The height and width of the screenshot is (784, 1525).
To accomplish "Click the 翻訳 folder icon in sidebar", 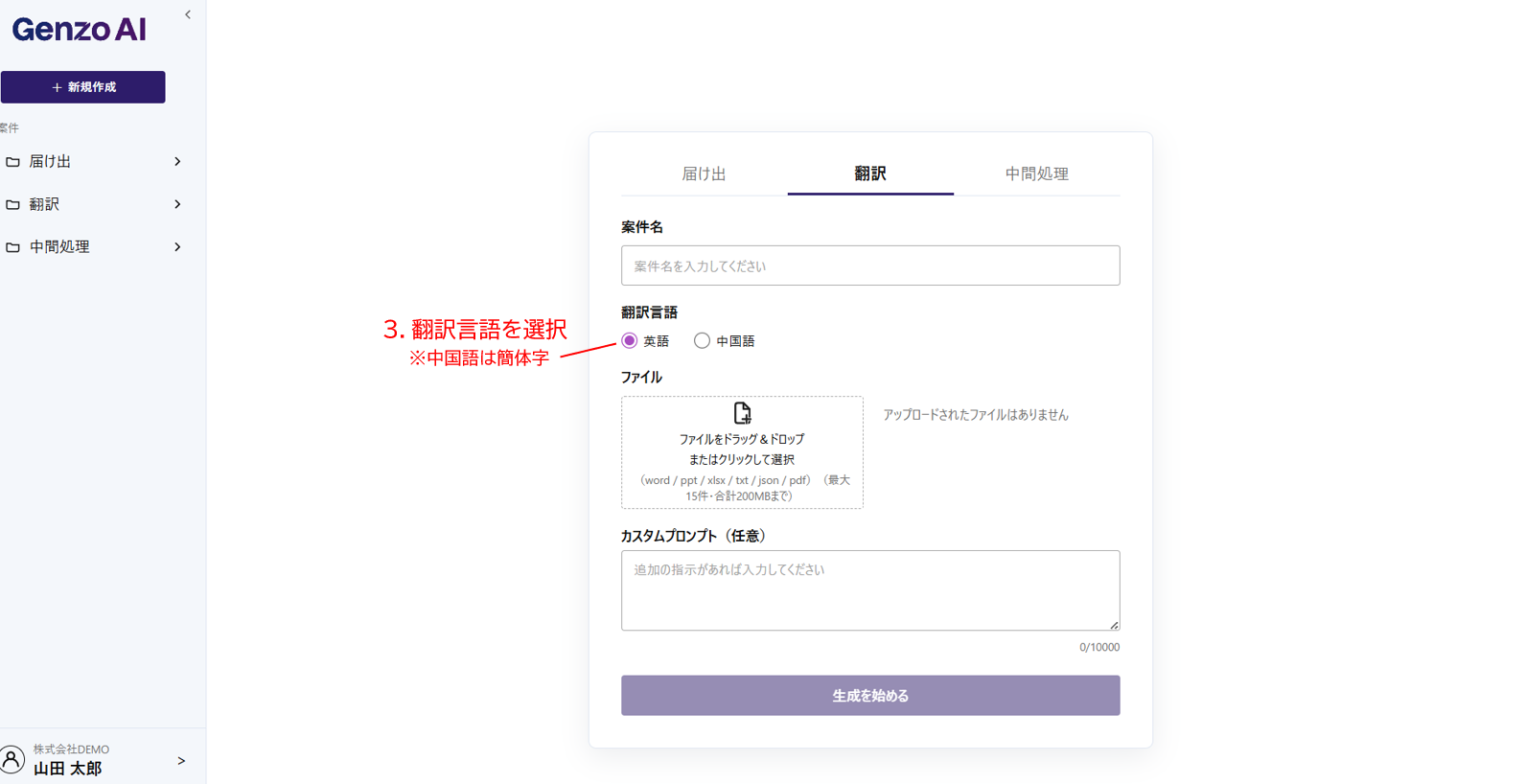I will [12, 204].
